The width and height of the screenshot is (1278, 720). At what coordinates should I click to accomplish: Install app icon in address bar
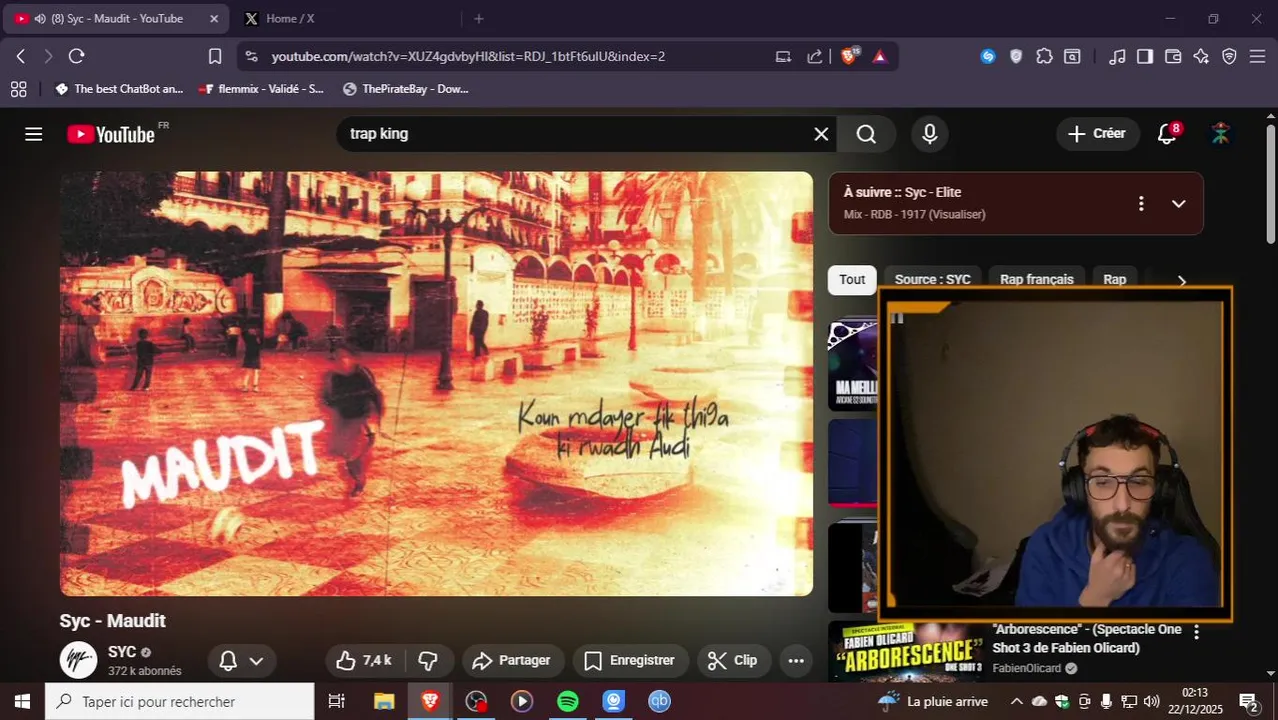point(783,57)
